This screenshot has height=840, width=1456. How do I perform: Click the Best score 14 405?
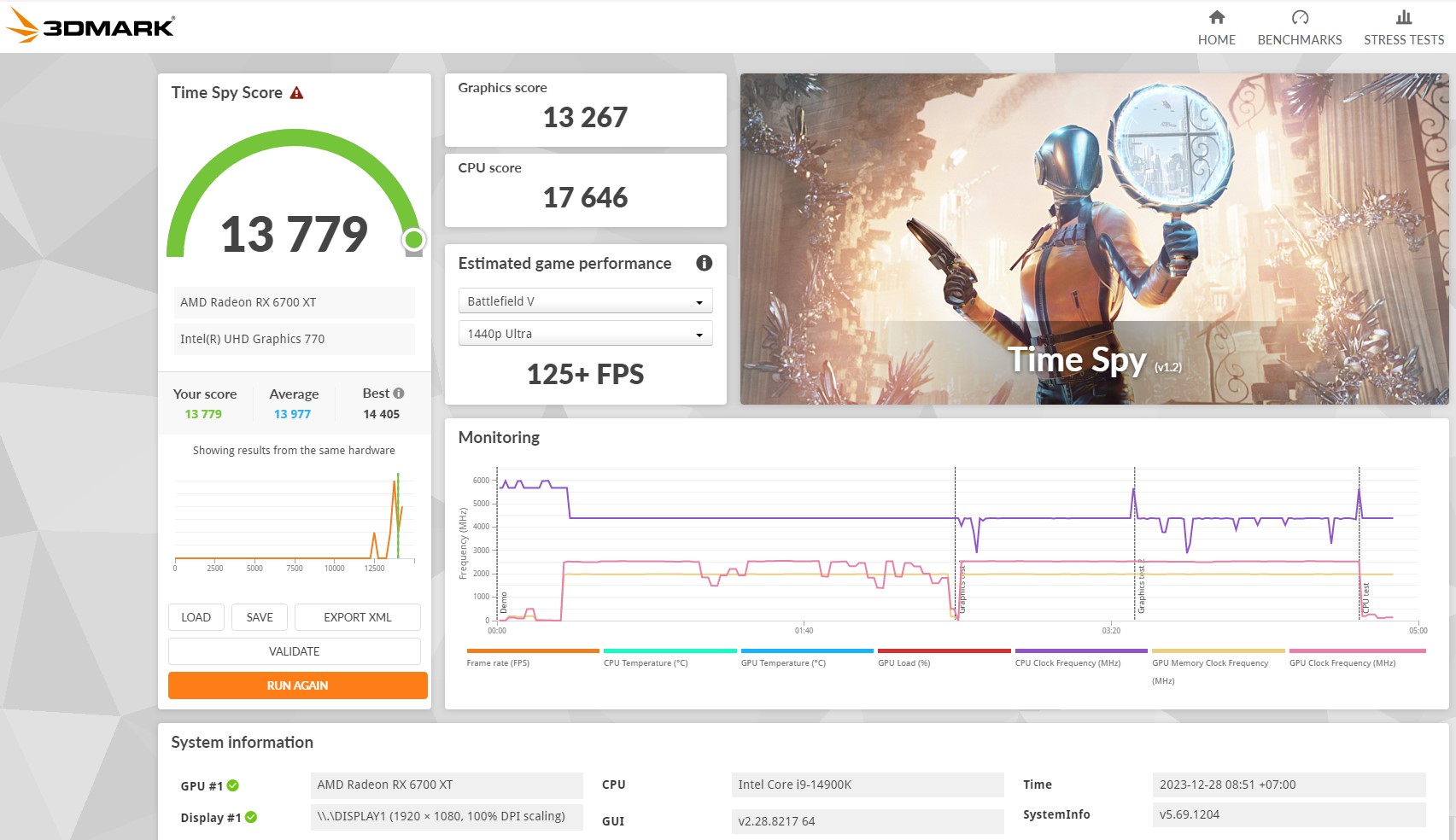tap(381, 414)
